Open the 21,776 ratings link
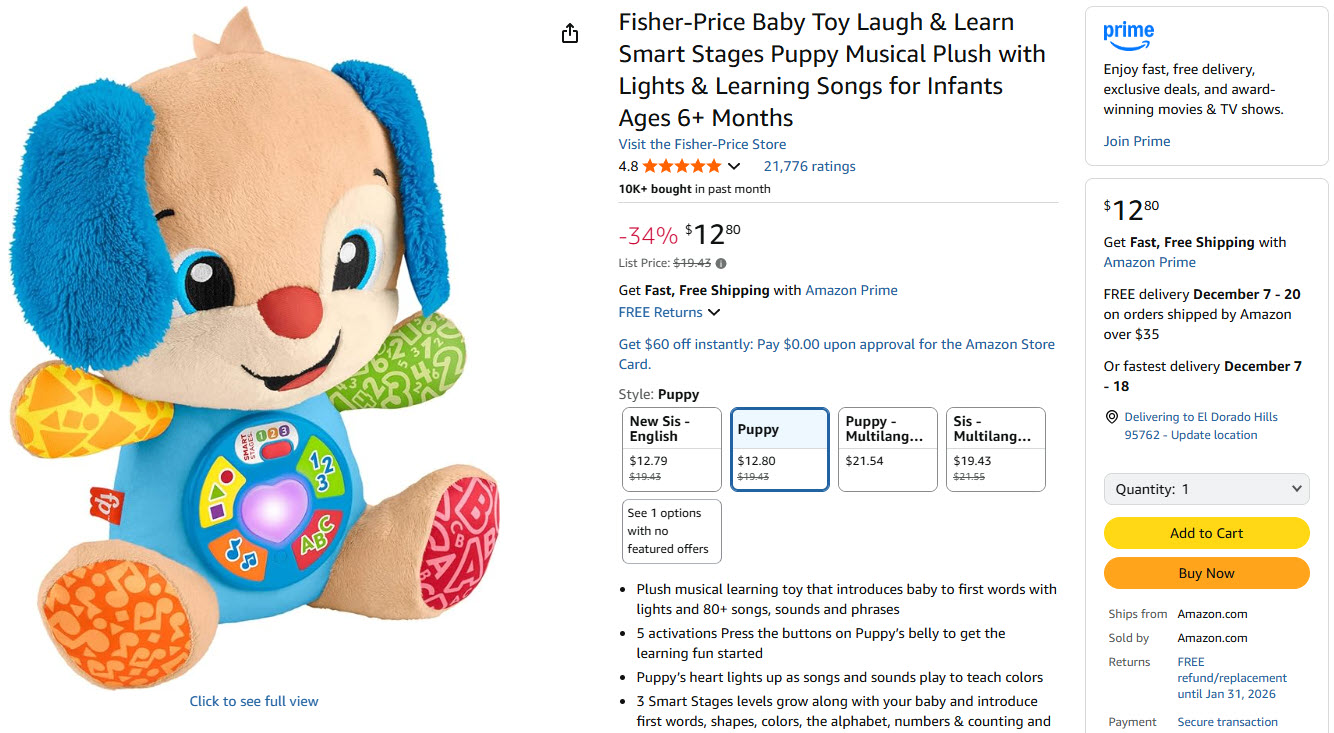Viewport: 1334px width, 733px height. coord(809,167)
